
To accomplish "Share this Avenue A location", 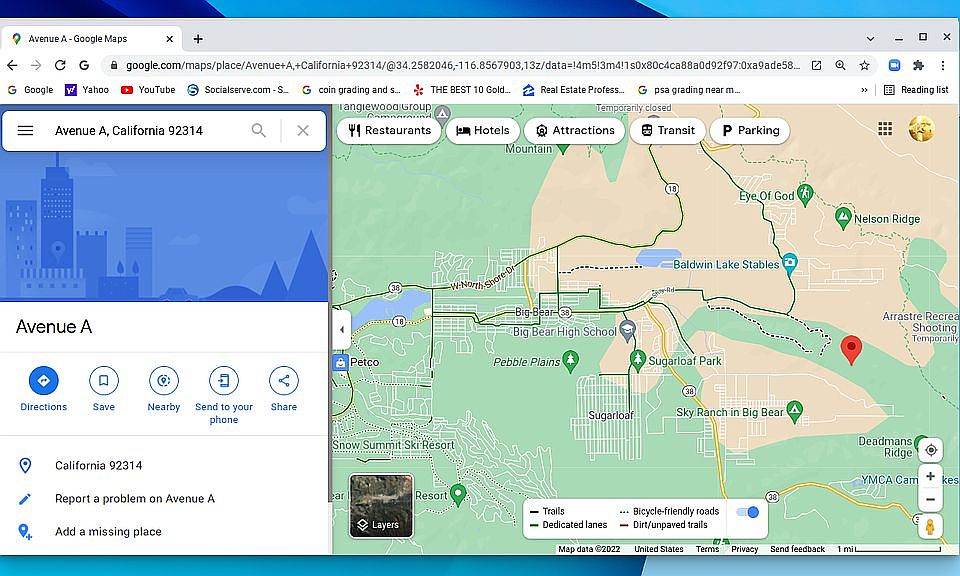I will click(283, 389).
